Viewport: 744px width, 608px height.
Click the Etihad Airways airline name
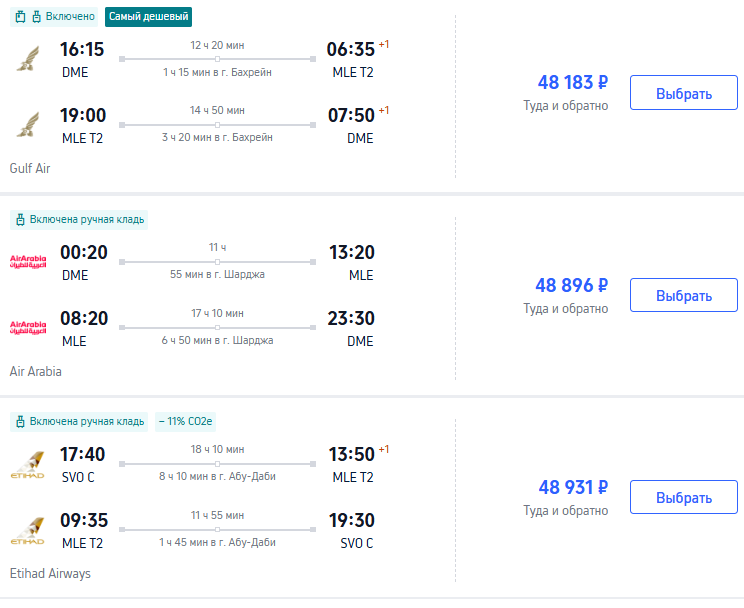coord(51,573)
